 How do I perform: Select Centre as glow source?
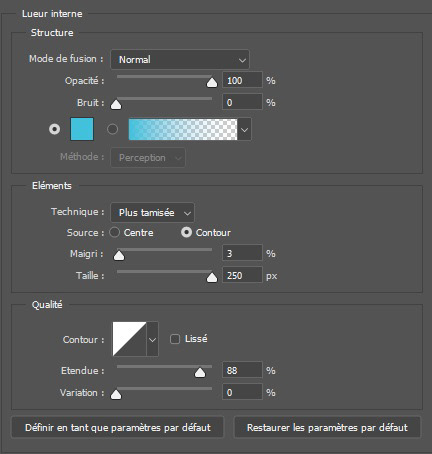115,232
